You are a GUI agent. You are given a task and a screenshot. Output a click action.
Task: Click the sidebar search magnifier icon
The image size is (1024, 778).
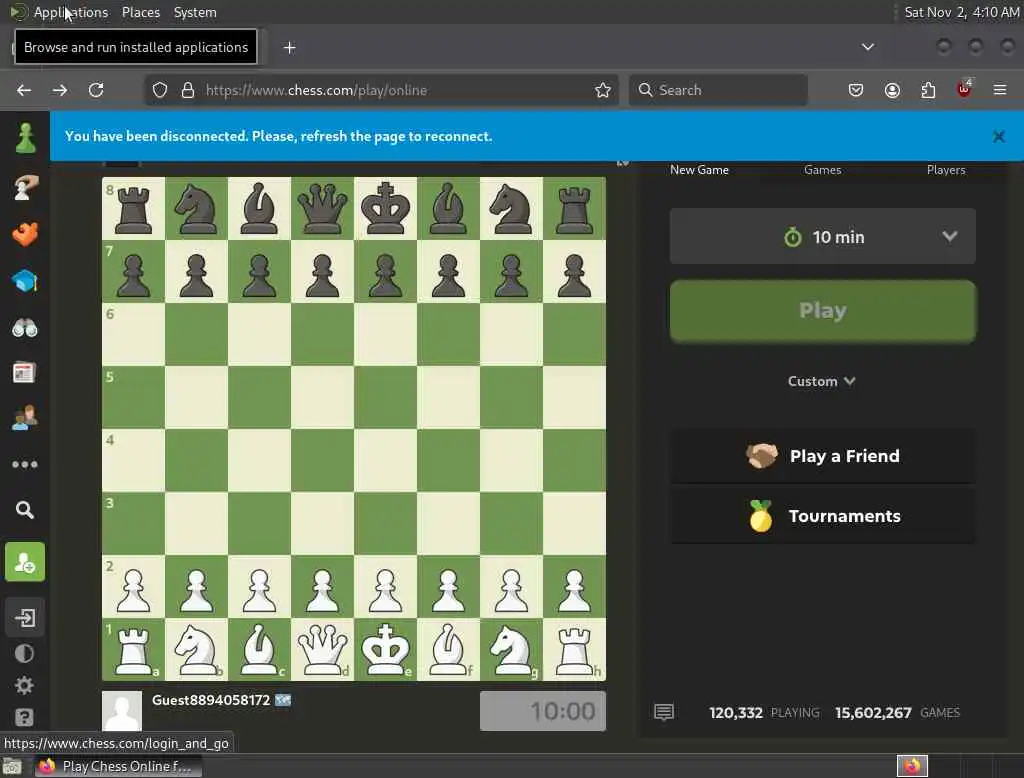25,510
